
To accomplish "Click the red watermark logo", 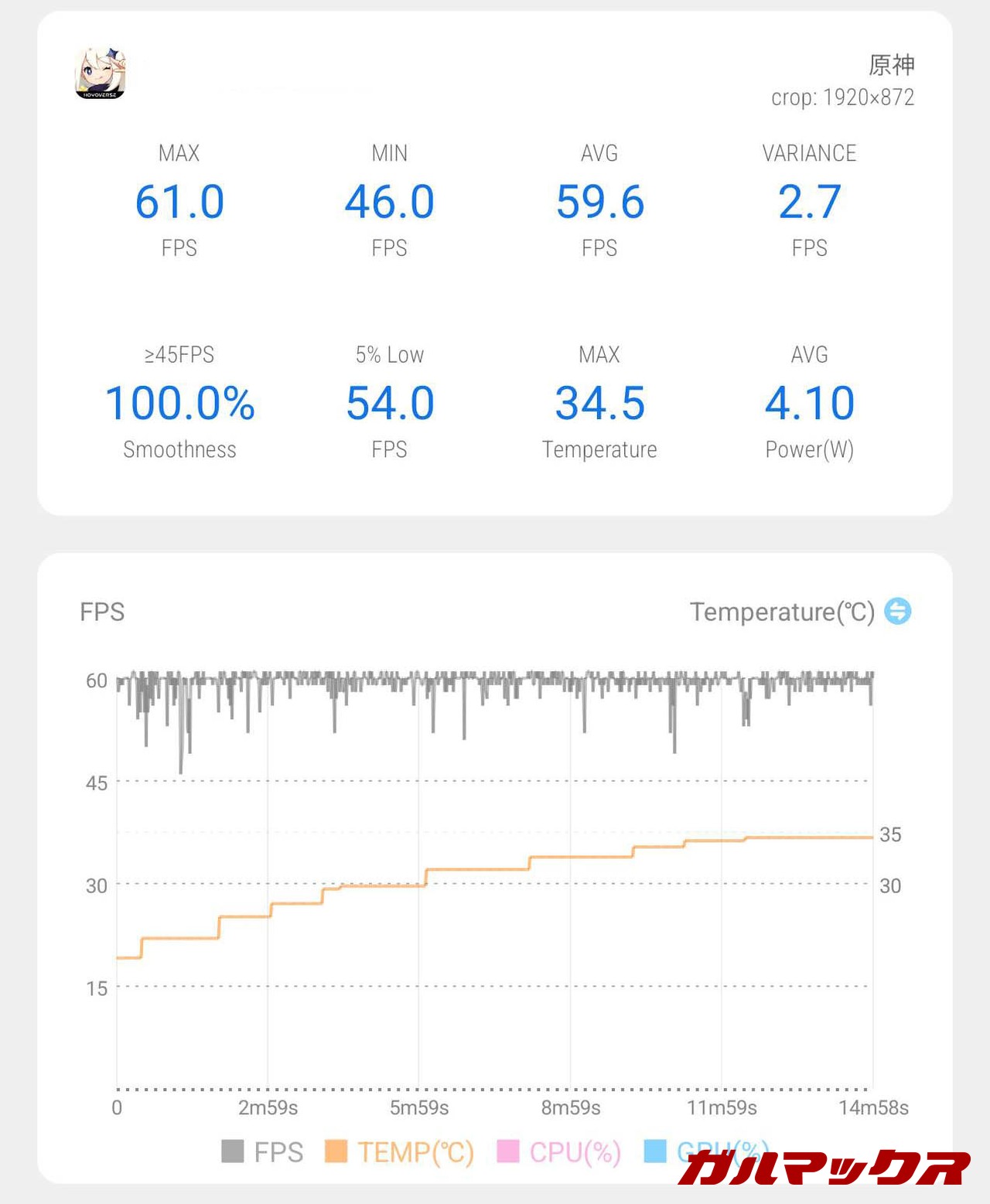I will click(823, 1168).
